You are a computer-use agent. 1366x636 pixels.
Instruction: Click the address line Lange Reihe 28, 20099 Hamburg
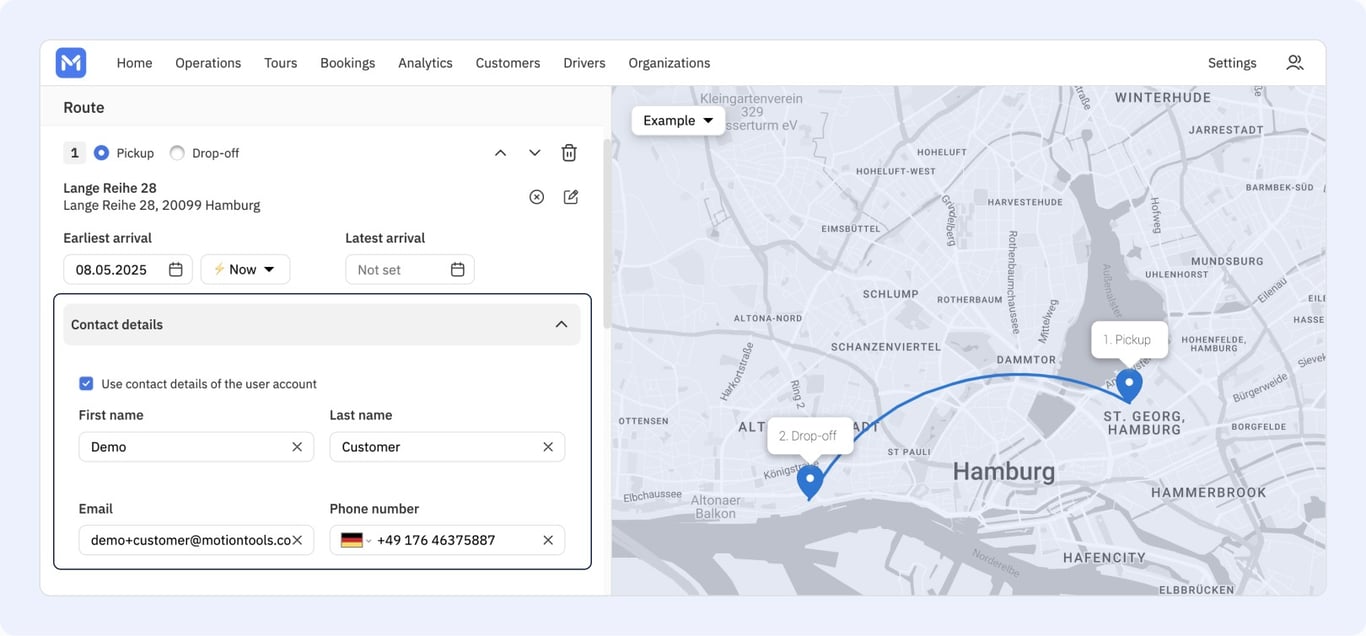162,206
